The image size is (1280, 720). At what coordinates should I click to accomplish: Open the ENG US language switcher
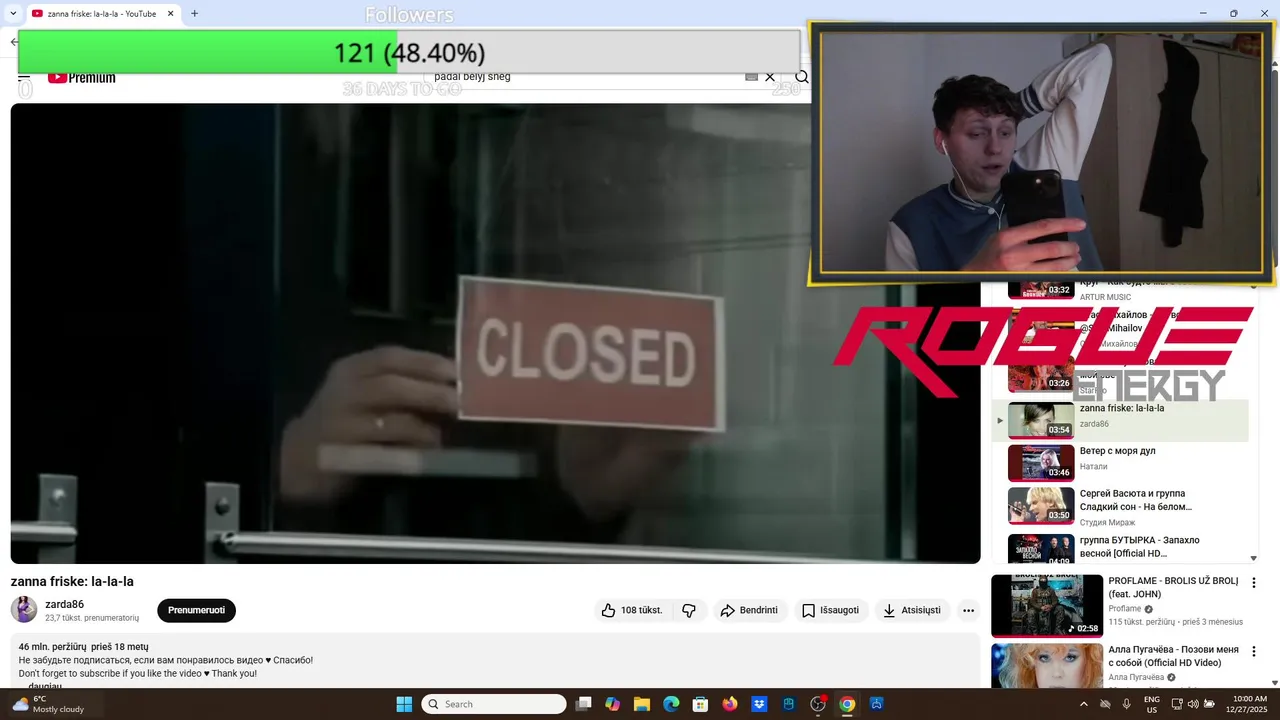pyautogui.click(x=1152, y=704)
